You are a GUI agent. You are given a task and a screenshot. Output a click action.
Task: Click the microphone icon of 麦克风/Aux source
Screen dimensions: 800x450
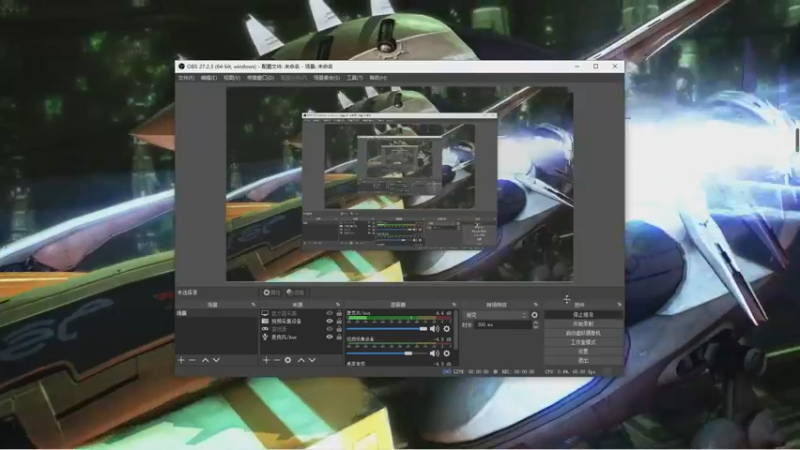pos(265,337)
